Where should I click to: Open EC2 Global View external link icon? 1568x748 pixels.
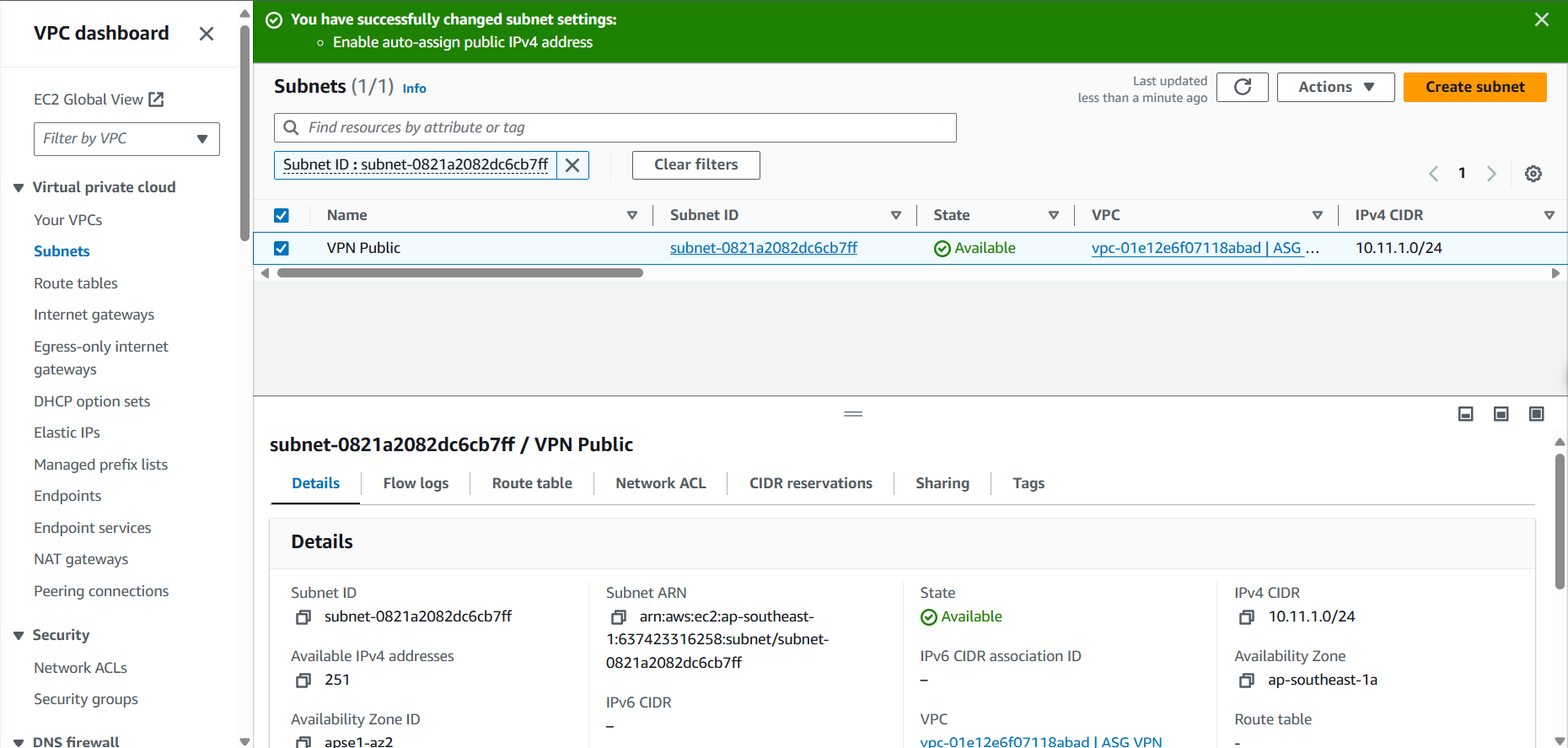click(x=156, y=100)
